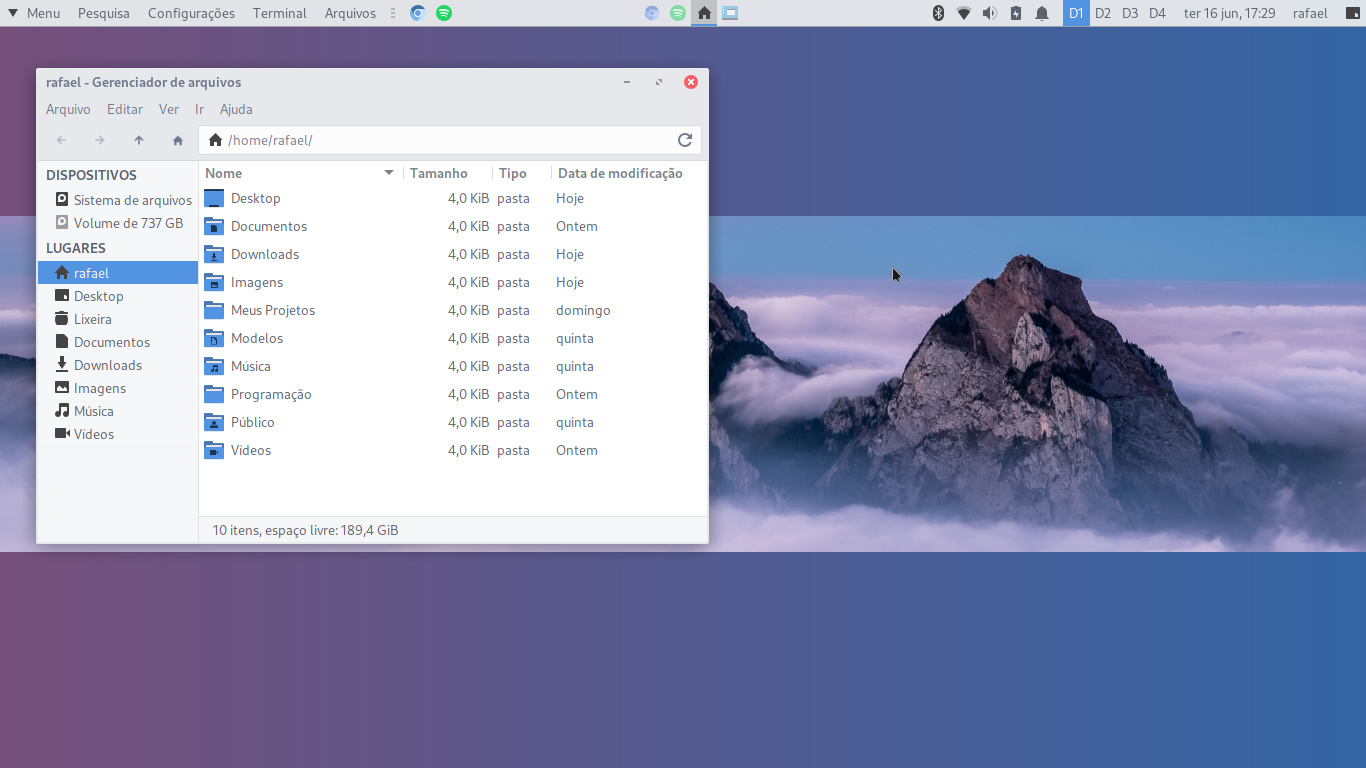Click the forward navigation arrow
Image resolution: width=1366 pixels, height=768 pixels.
click(x=100, y=140)
